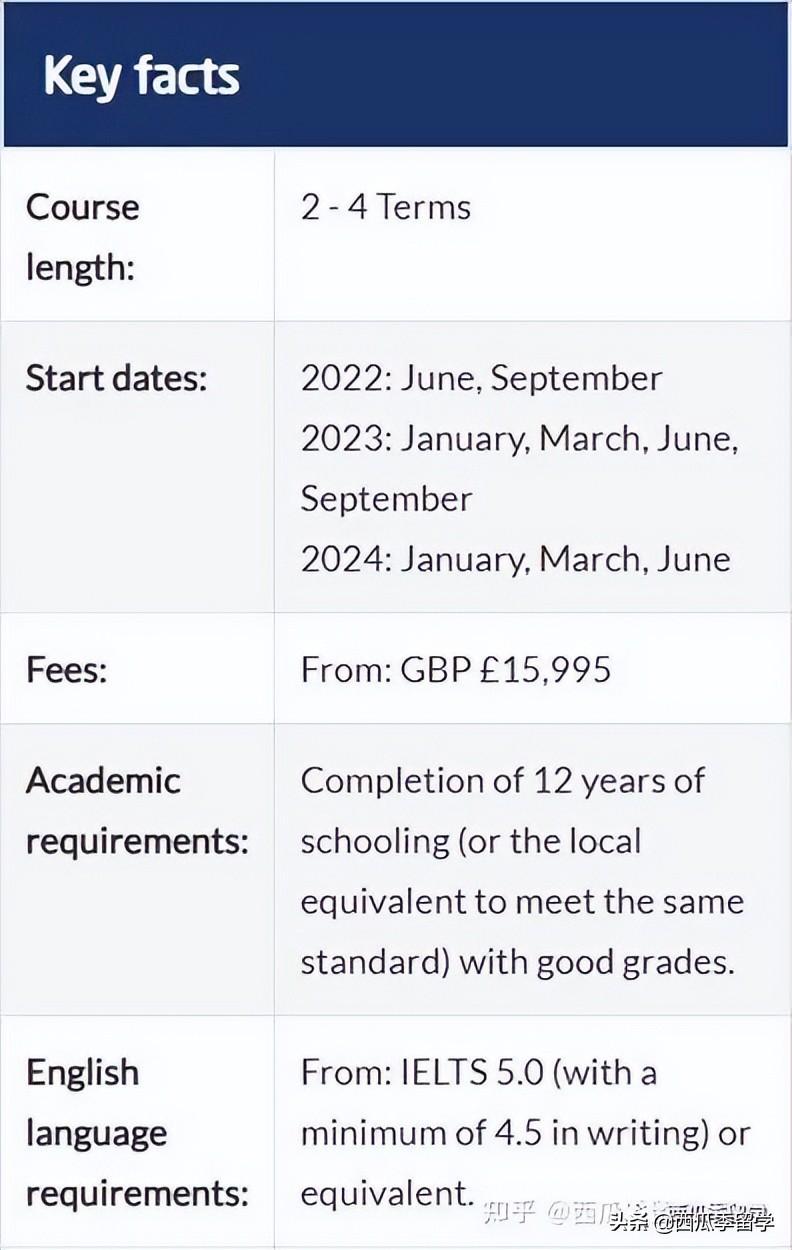Select the "Fees:" row label
This screenshot has width=792, height=1250.
[66, 669]
